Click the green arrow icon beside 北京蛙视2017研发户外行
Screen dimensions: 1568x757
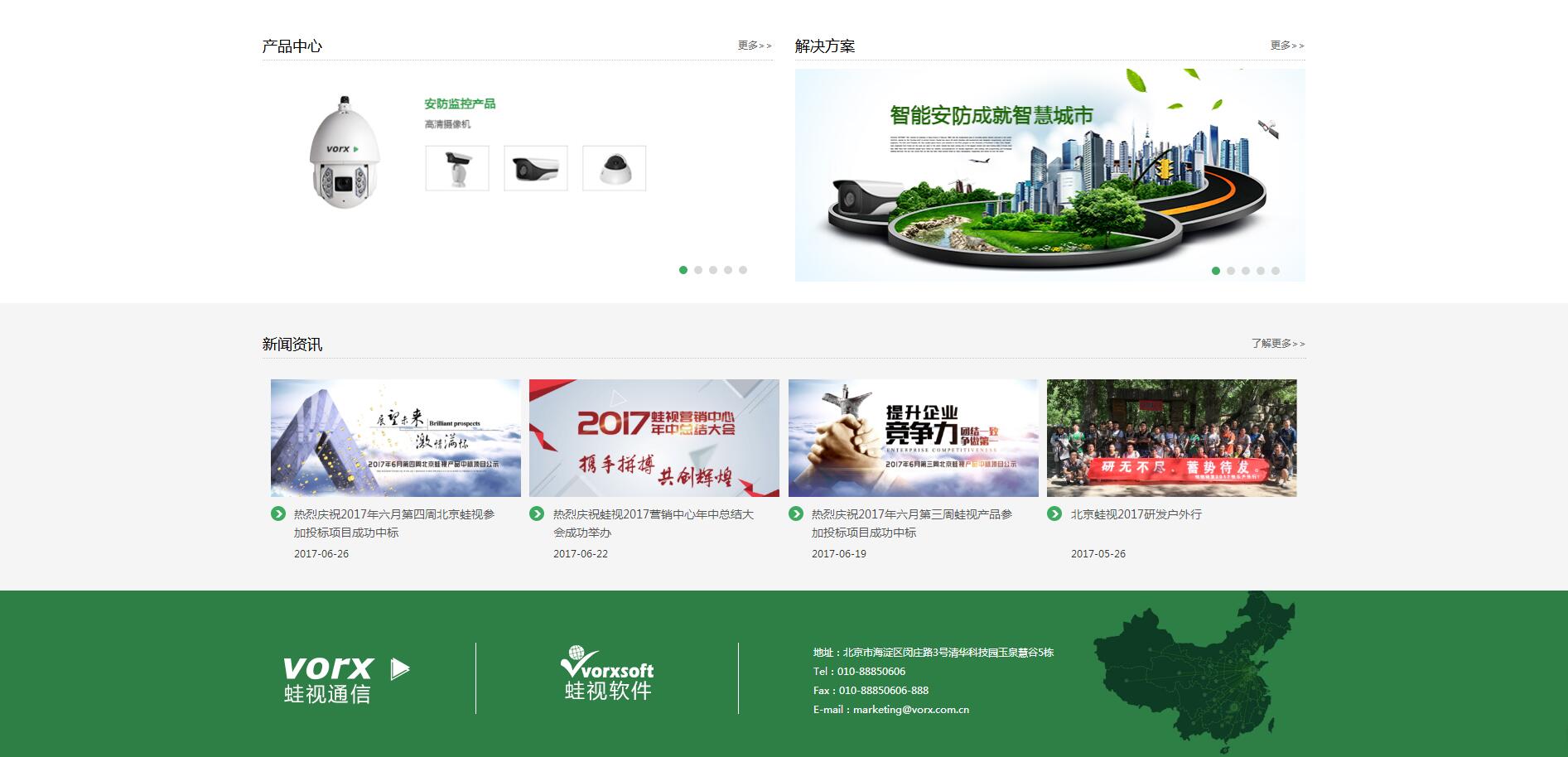(1055, 515)
